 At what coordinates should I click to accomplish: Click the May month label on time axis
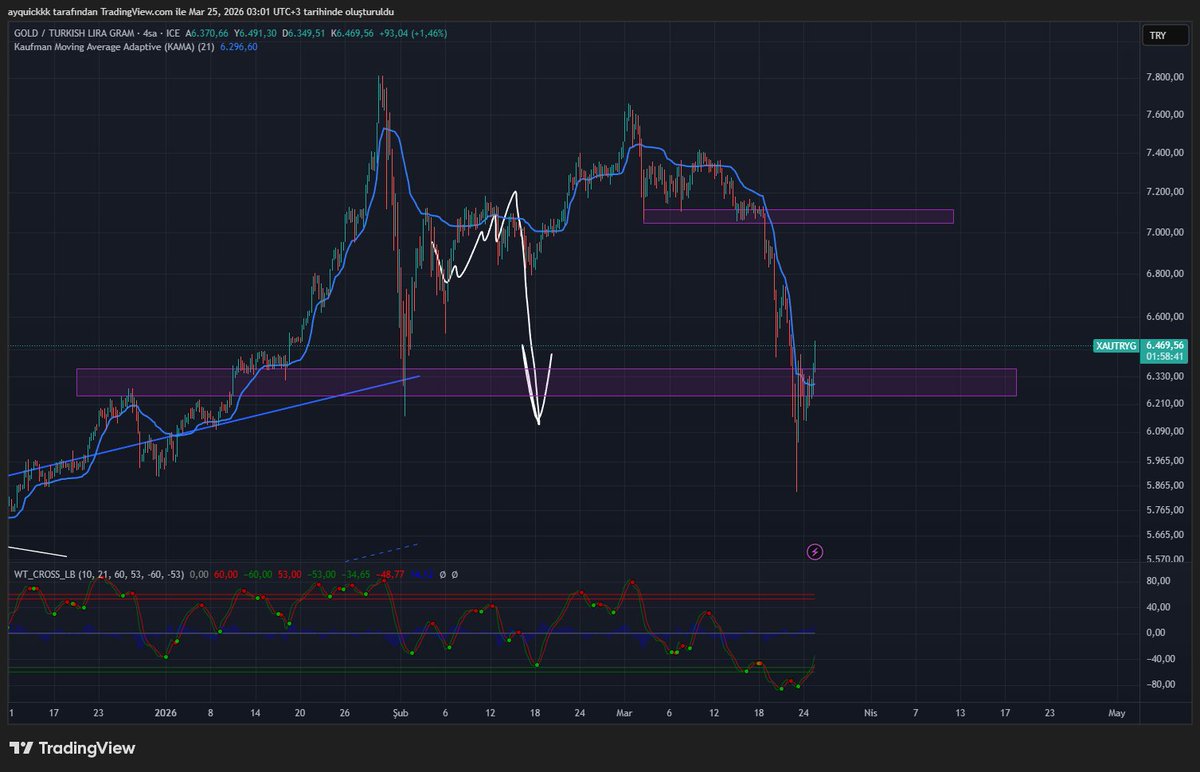tap(1117, 713)
